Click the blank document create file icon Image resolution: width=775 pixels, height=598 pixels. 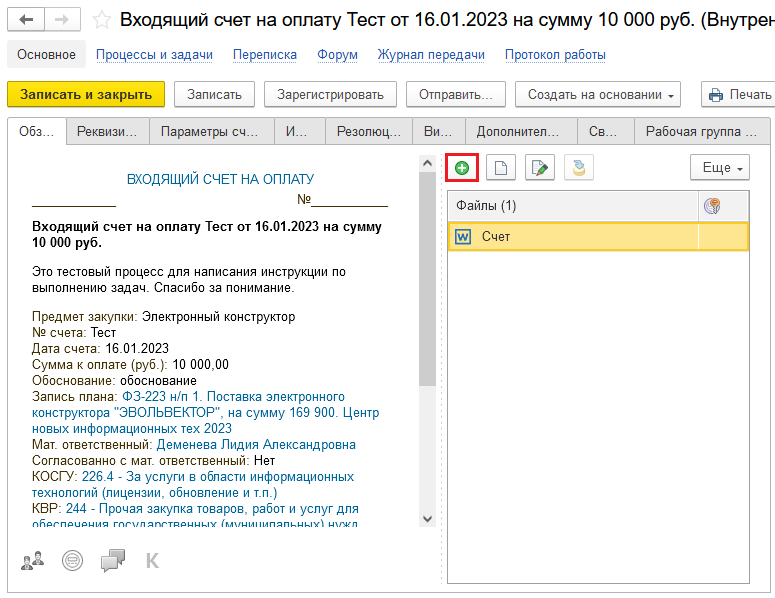(x=501, y=168)
